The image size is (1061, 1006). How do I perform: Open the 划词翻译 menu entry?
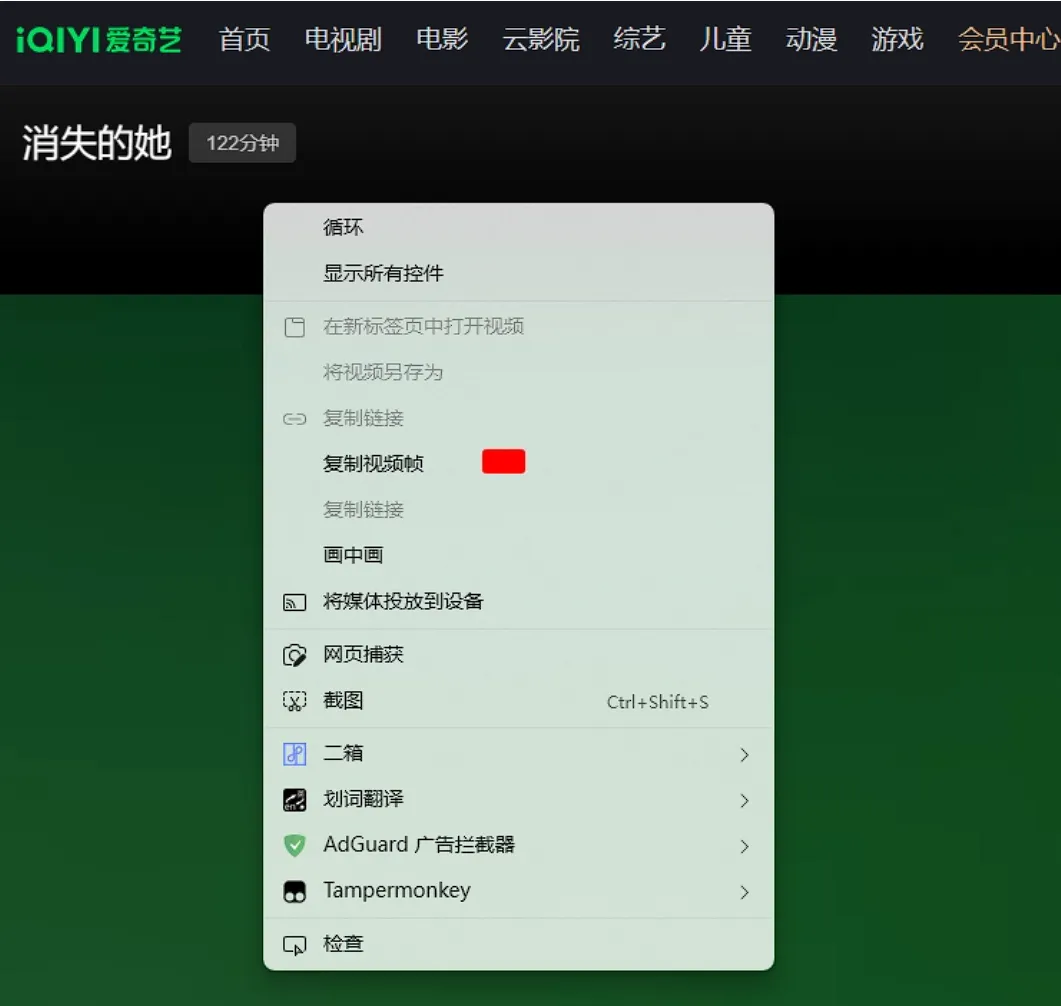[518, 799]
